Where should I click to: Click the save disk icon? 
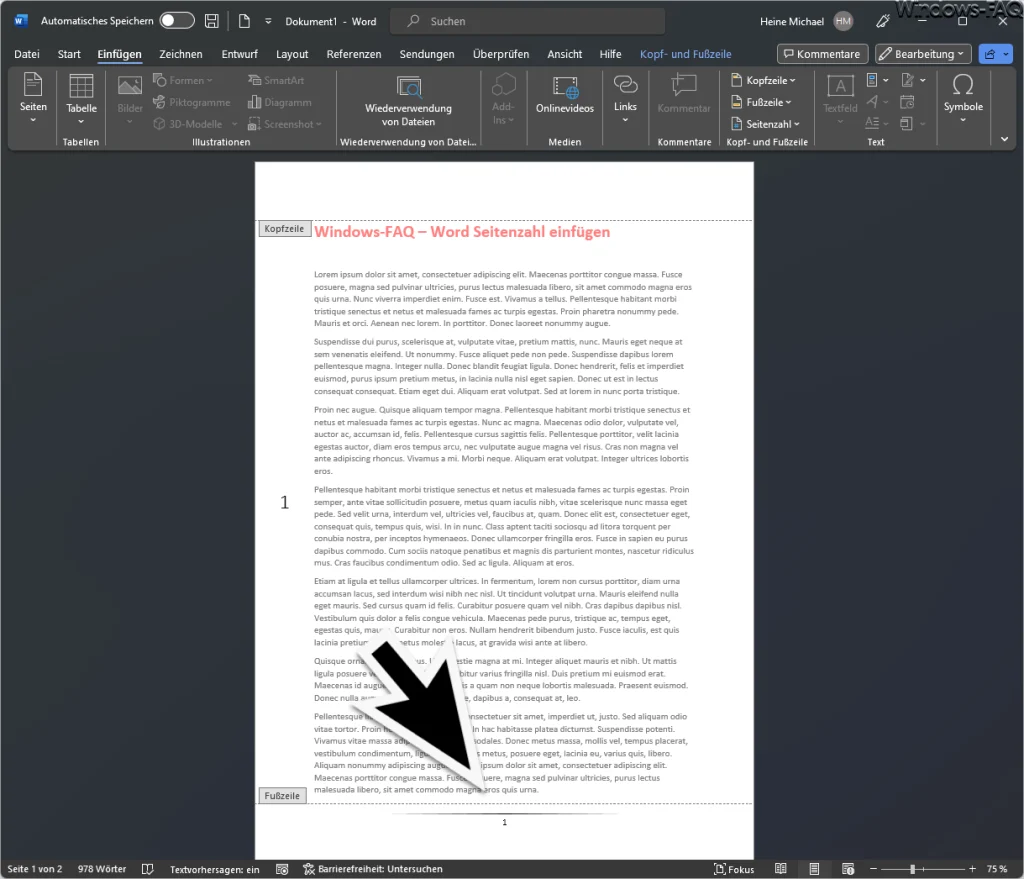click(x=212, y=21)
